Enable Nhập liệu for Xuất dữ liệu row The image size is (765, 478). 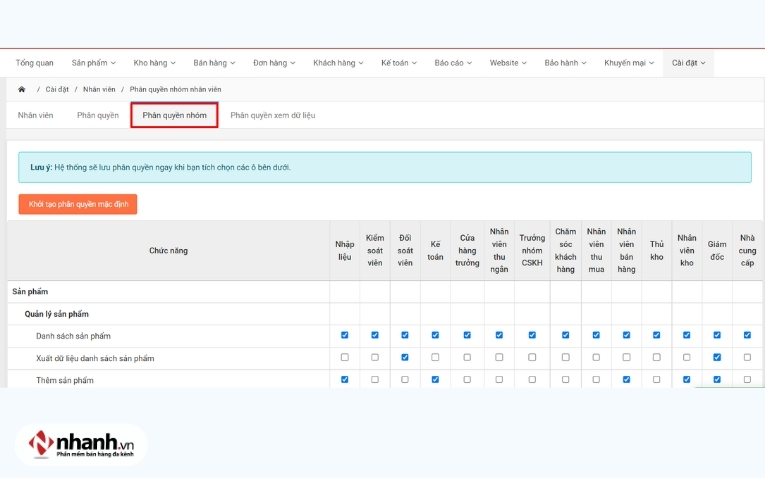point(345,357)
